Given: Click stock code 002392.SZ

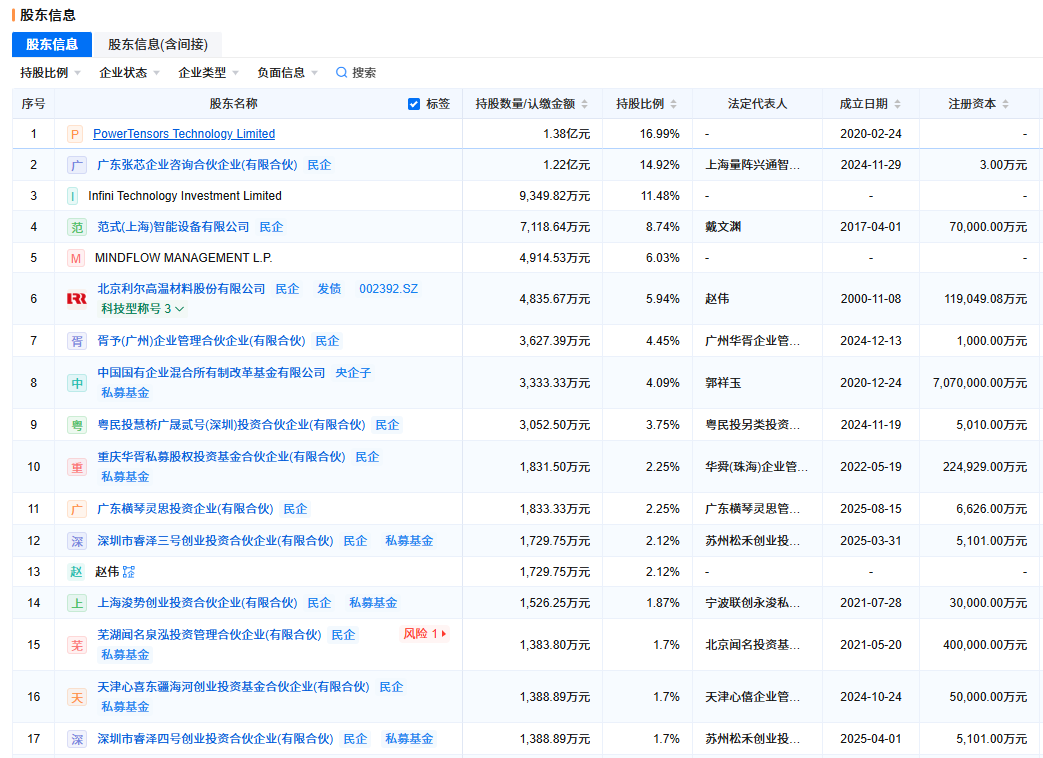Looking at the screenshot, I should click(x=388, y=289).
